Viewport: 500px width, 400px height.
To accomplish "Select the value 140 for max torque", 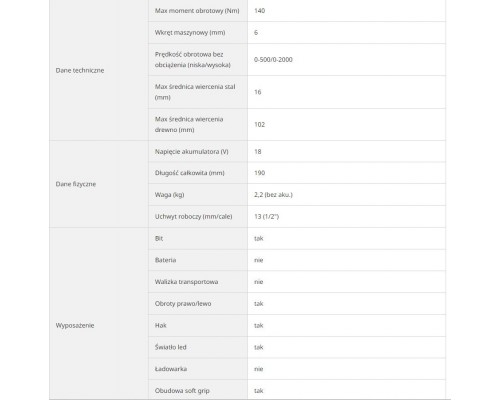I will (259, 11).
